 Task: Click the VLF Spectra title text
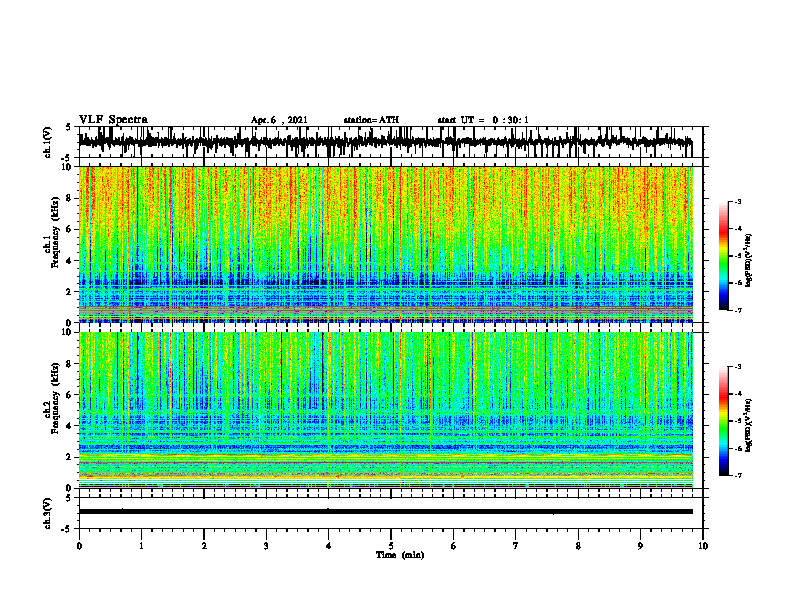[113, 120]
